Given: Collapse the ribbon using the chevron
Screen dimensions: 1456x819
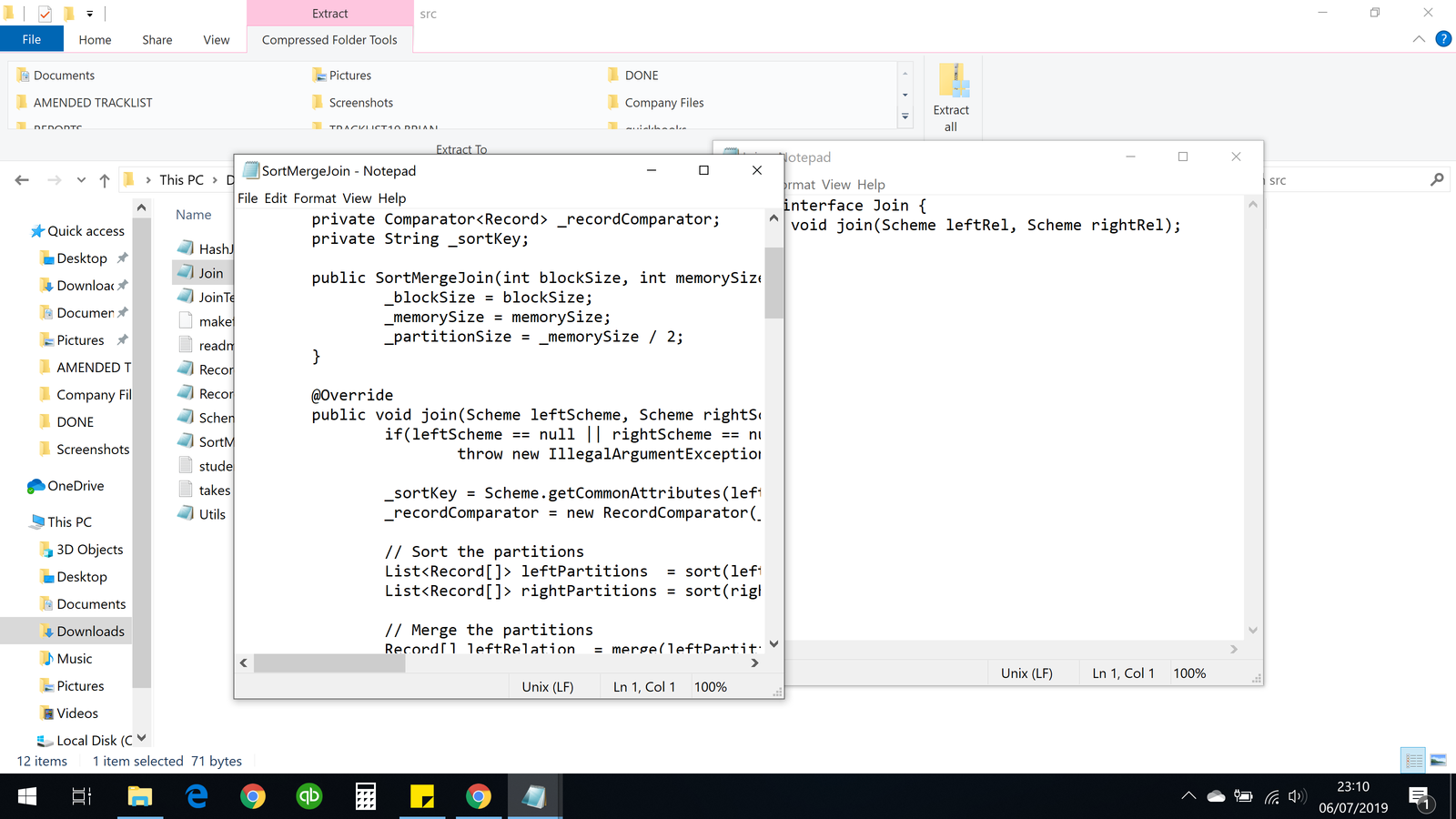Looking at the screenshot, I should pos(1419,39).
